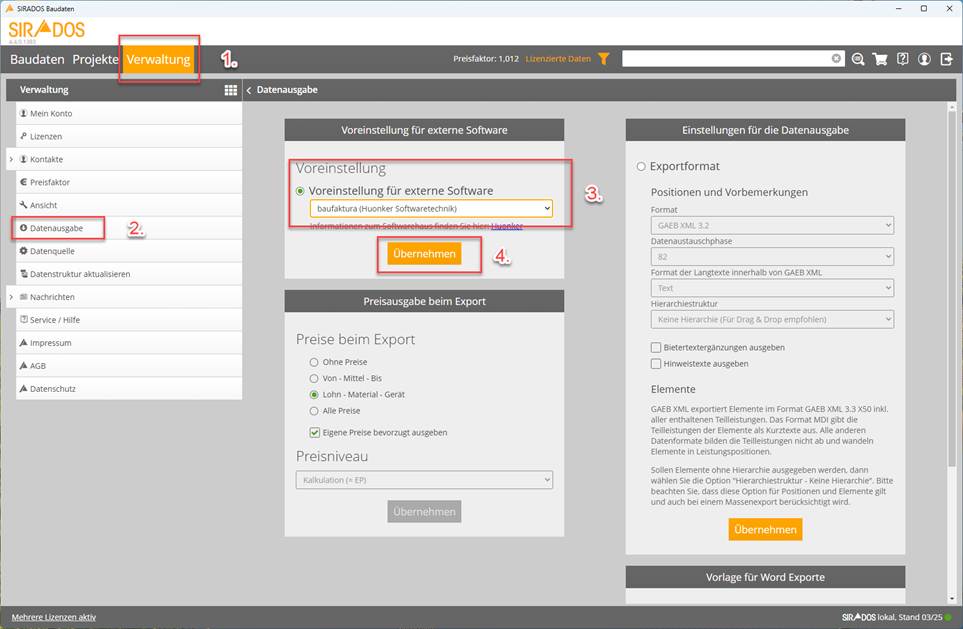
Task: Open Service / Hilfe in the sidebar
Action: [x=129, y=320]
